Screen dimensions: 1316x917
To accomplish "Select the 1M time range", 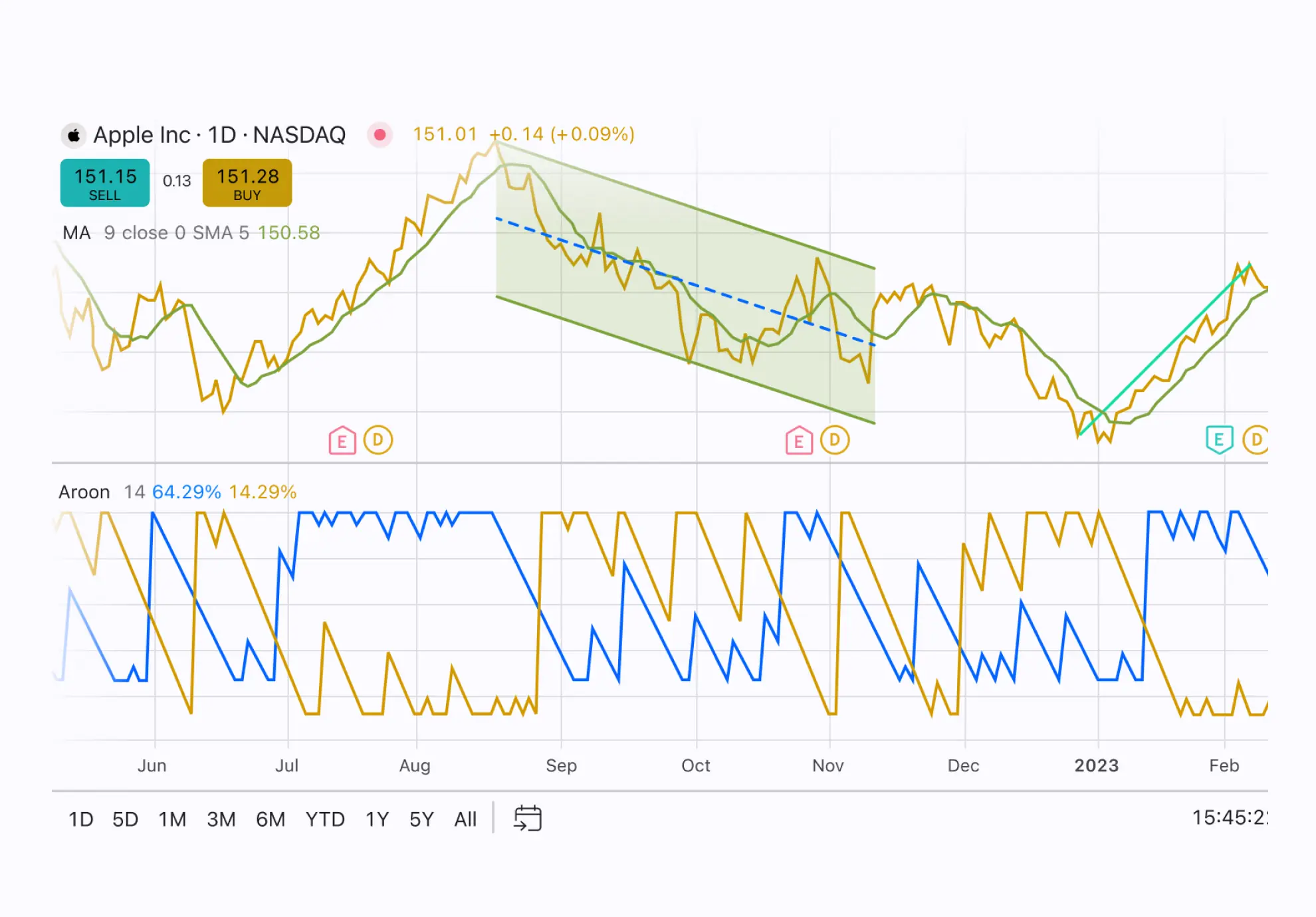I will pos(172,819).
